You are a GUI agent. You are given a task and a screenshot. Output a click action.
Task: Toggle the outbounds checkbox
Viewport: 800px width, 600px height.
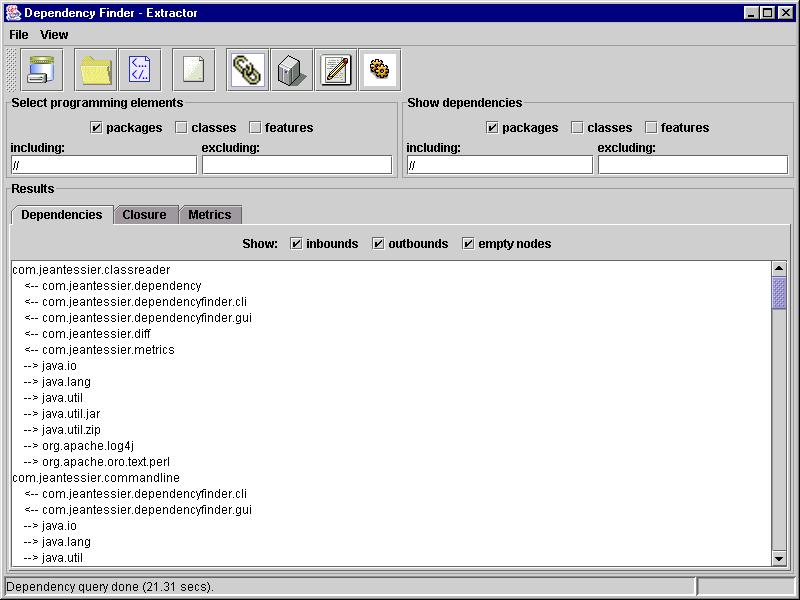pyautogui.click(x=378, y=244)
